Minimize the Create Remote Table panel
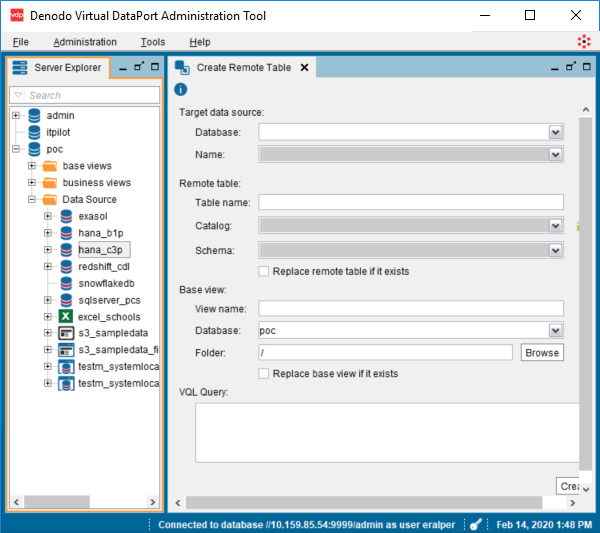This screenshot has height=533, width=600. [x=555, y=68]
